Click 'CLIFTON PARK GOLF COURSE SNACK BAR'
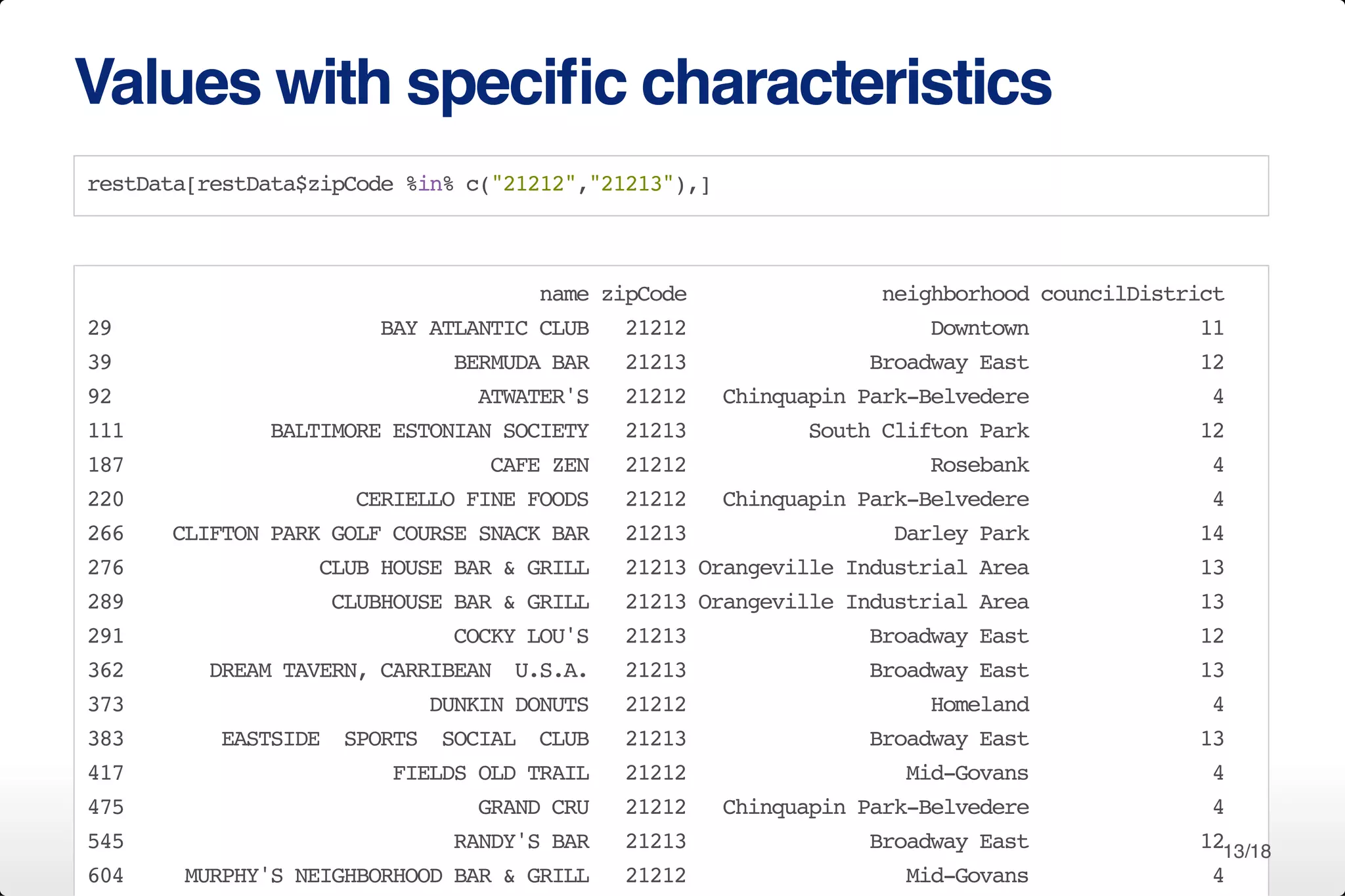The height and width of the screenshot is (896, 1345). click(381, 534)
